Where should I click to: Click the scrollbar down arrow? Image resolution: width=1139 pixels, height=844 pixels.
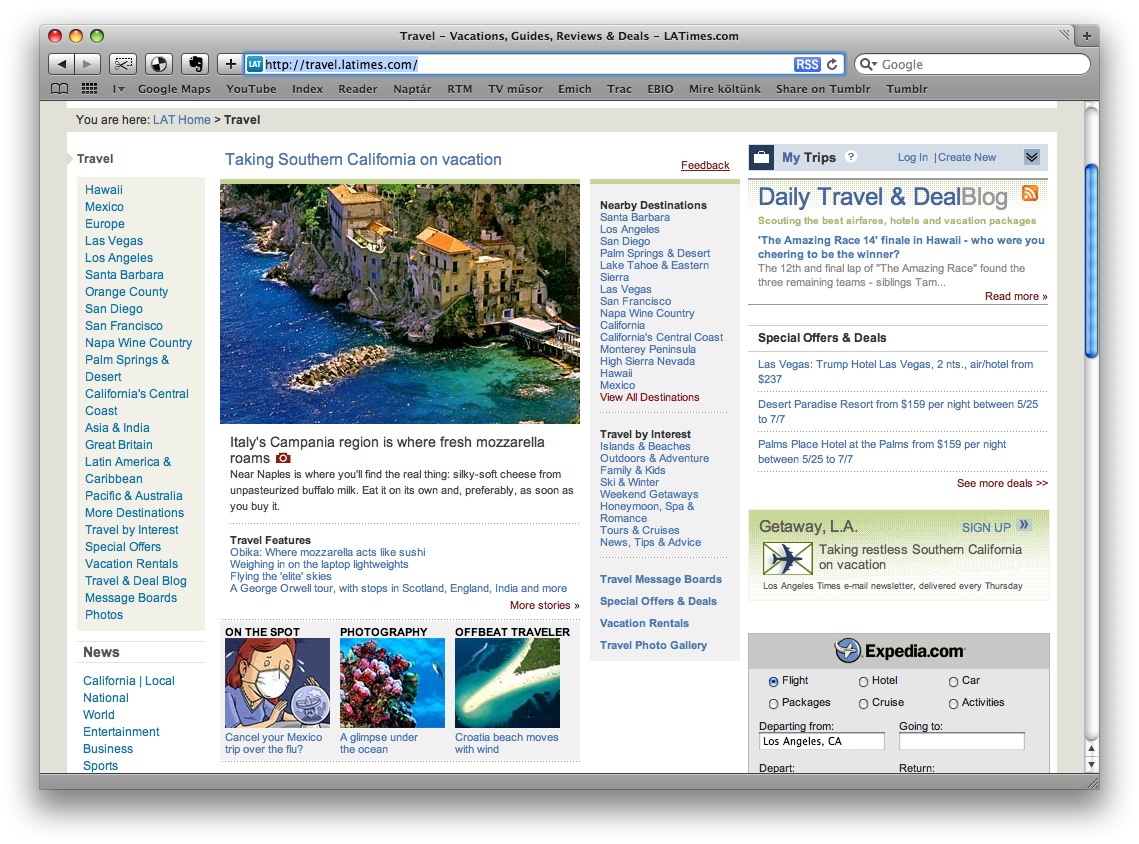pyautogui.click(x=1091, y=765)
